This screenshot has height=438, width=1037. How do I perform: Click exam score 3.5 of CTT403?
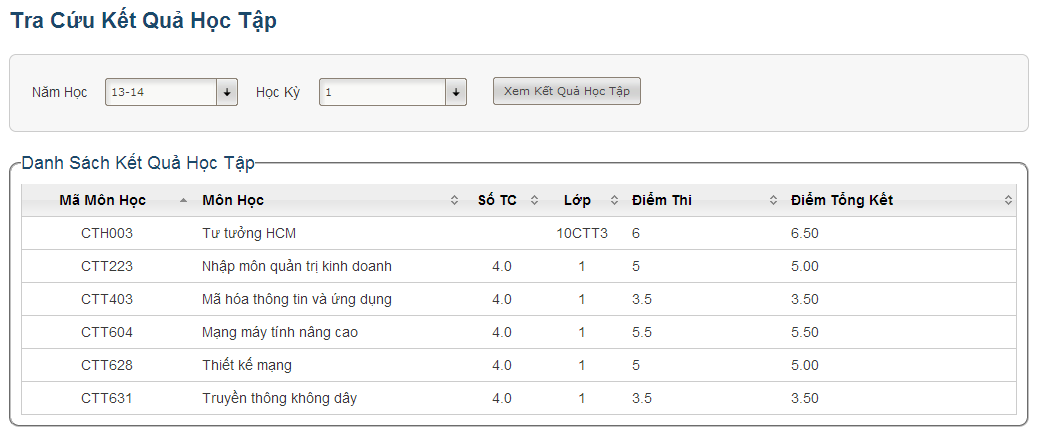pos(642,299)
